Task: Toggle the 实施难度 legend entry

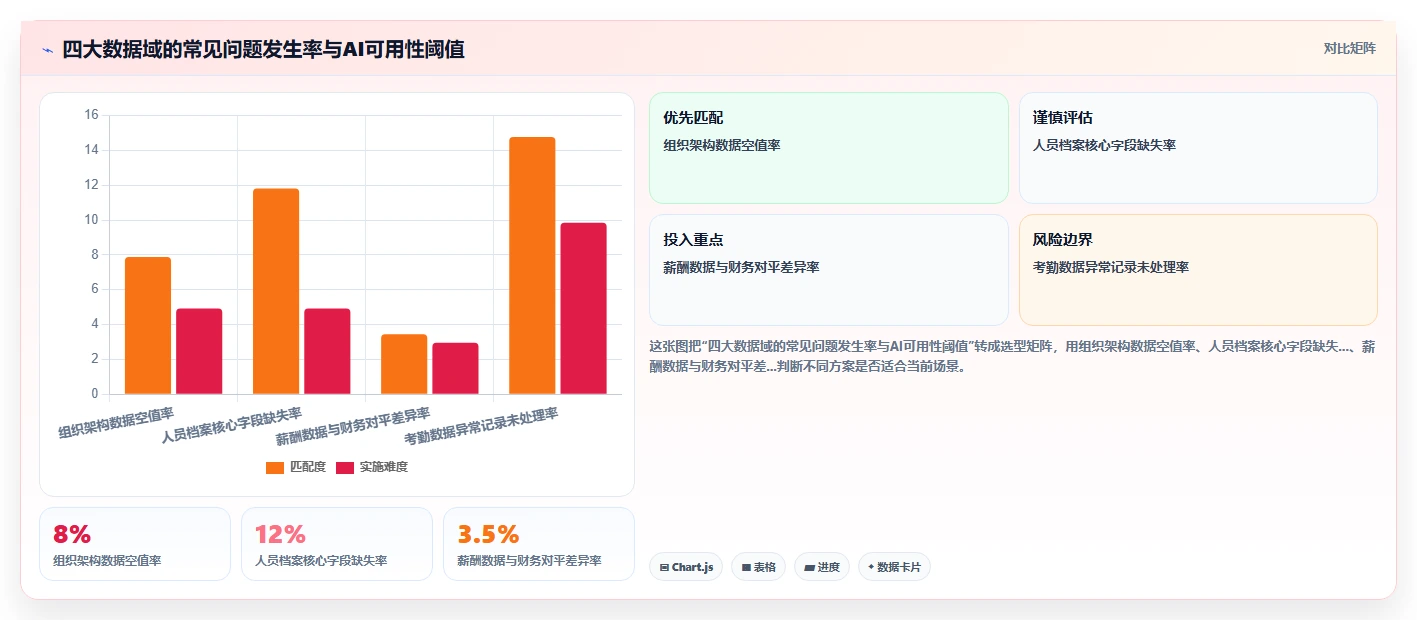Action: pyautogui.click(x=372, y=467)
